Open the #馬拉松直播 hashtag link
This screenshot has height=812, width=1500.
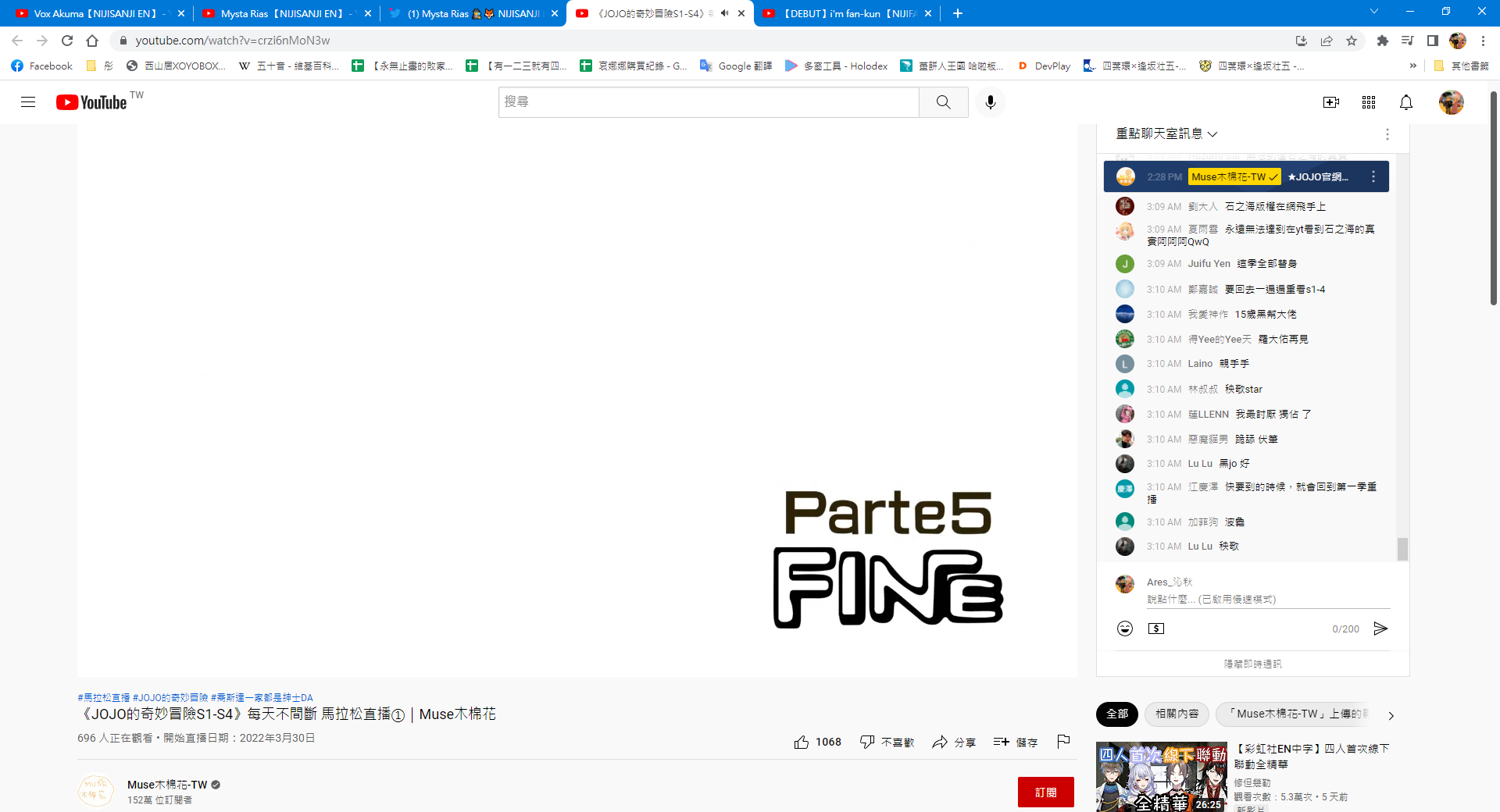[104, 697]
